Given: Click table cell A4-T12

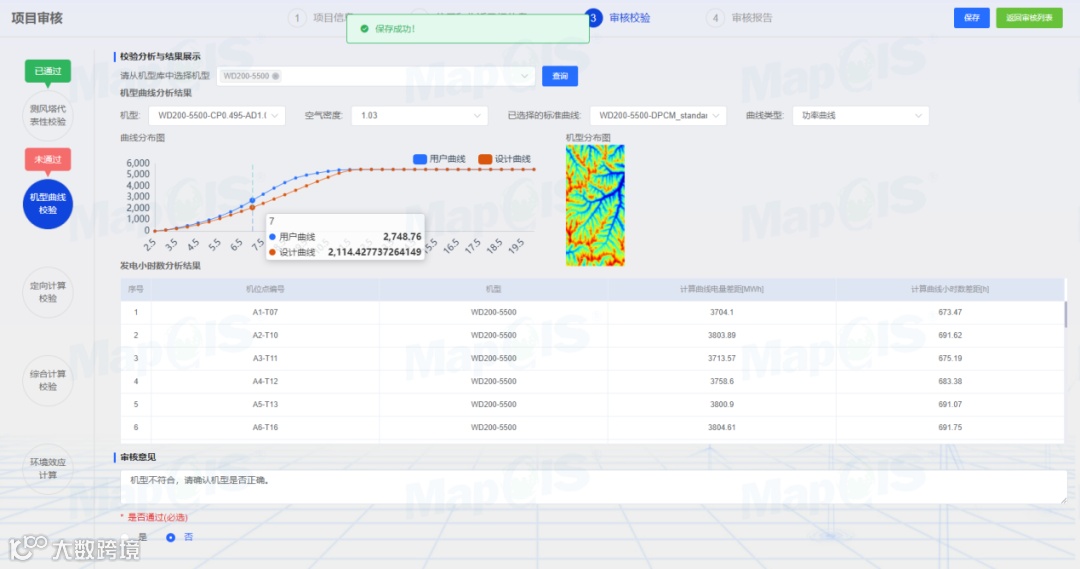Looking at the screenshot, I should pyautogui.click(x=265, y=381).
